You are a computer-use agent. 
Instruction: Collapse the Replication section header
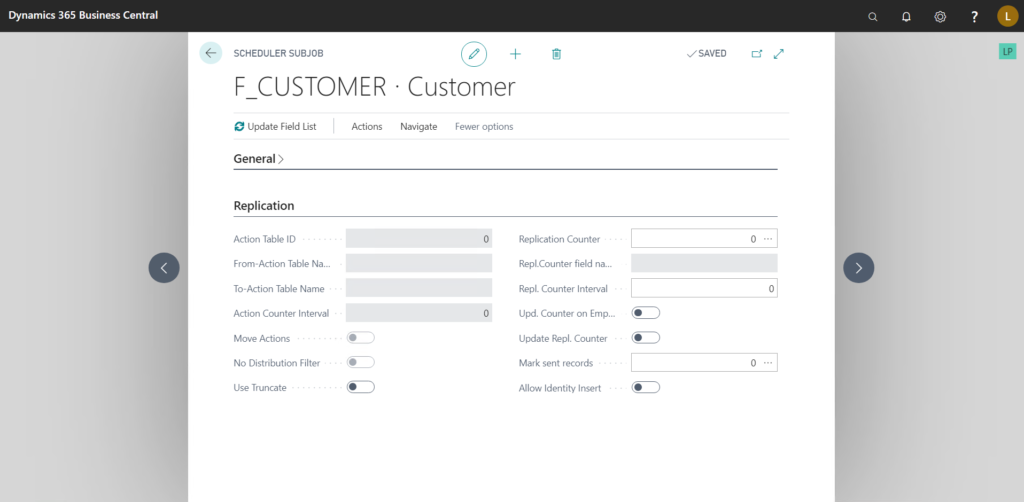[264, 206]
